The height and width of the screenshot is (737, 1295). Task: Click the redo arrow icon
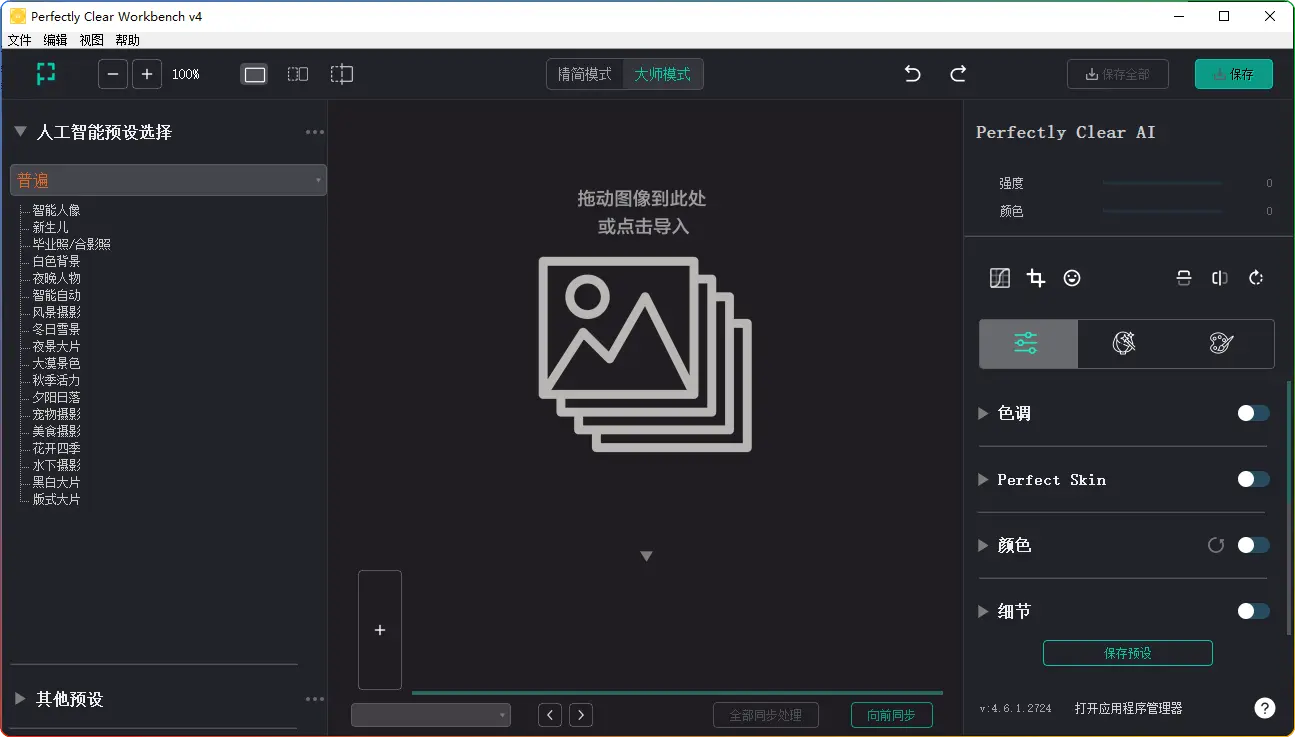[x=958, y=74]
